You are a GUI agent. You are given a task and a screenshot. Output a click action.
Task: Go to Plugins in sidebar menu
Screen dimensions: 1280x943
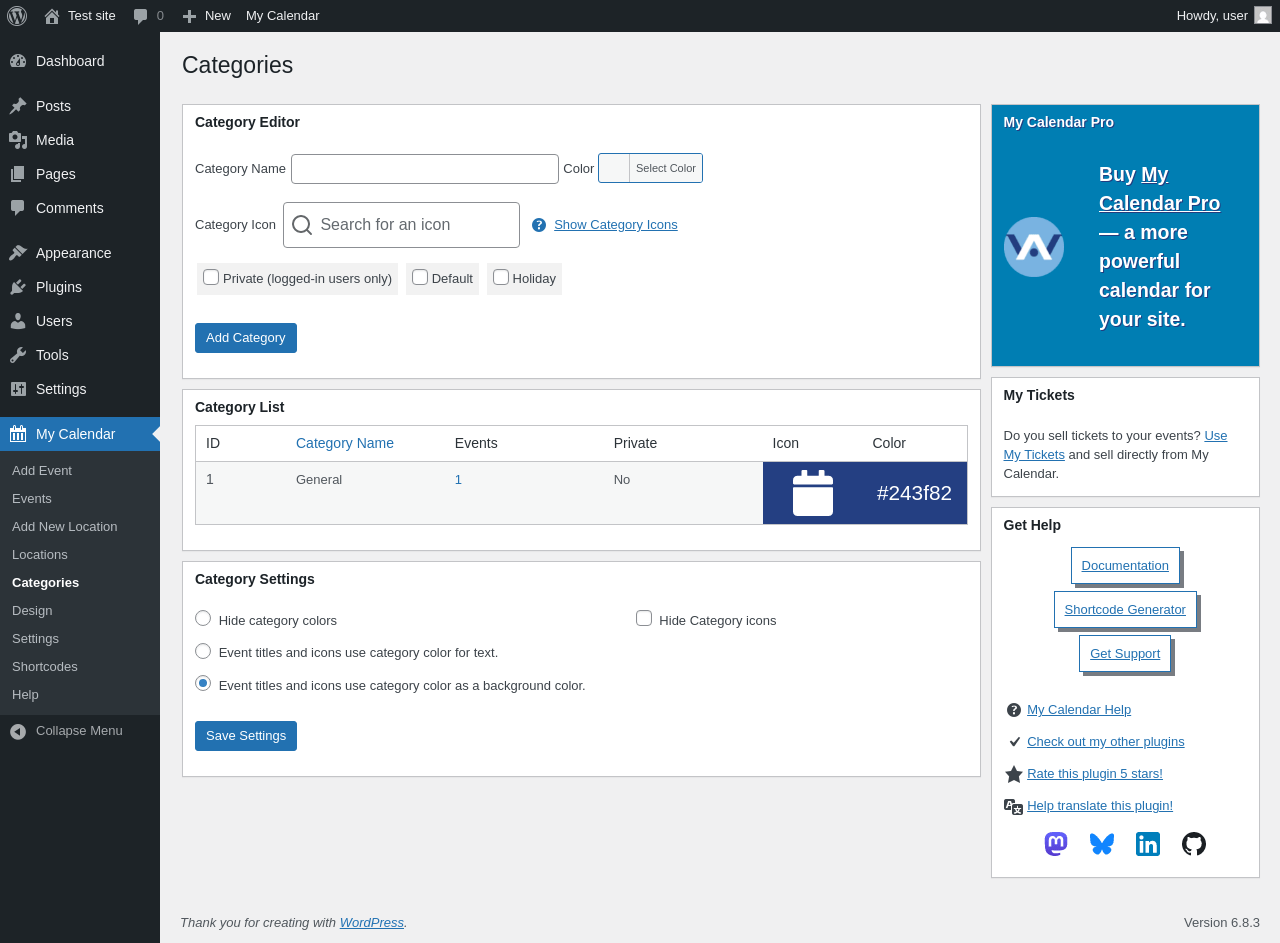[x=59, y=287]
